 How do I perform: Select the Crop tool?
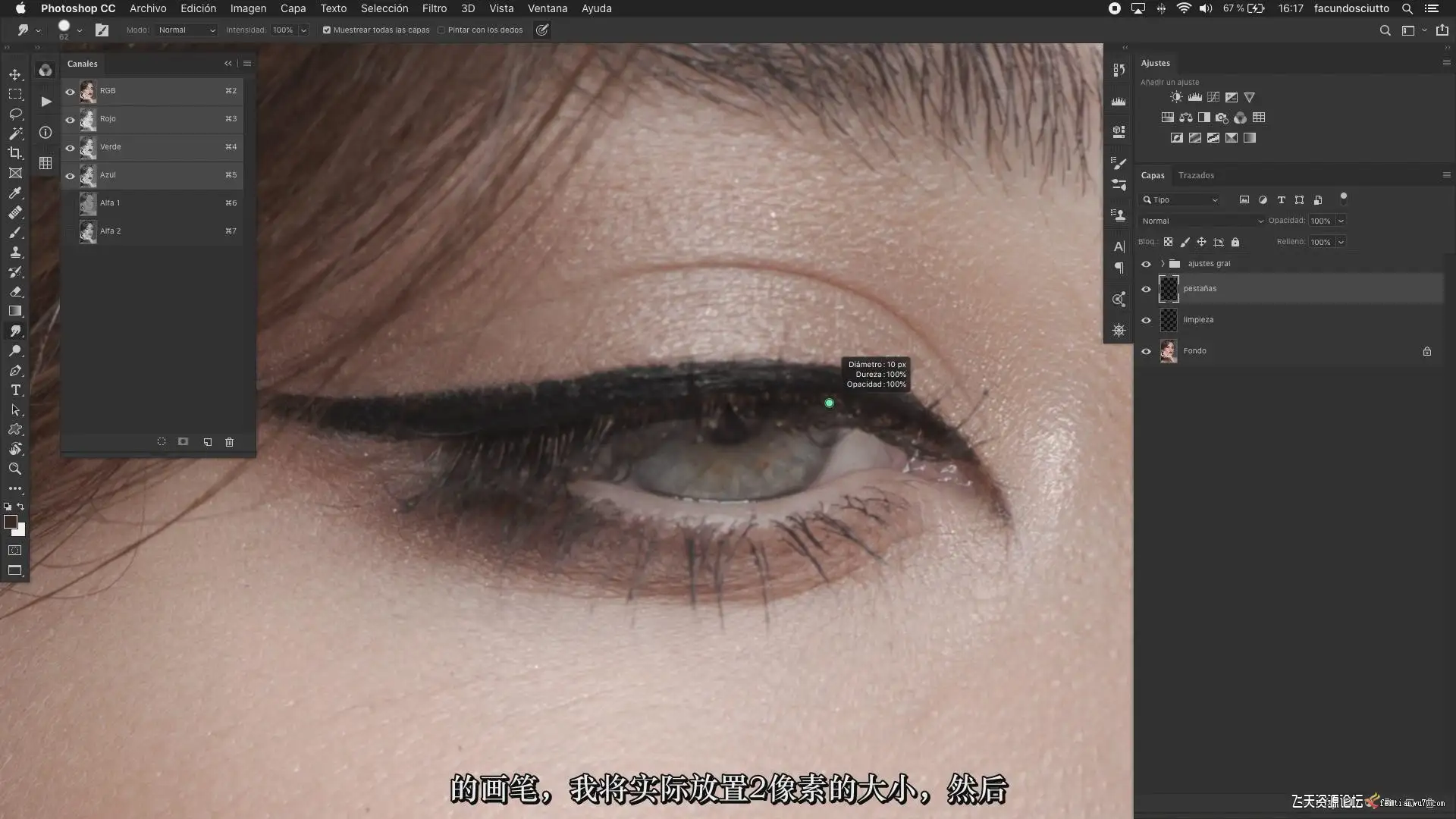pyautogui.click(x=15, y=153)
